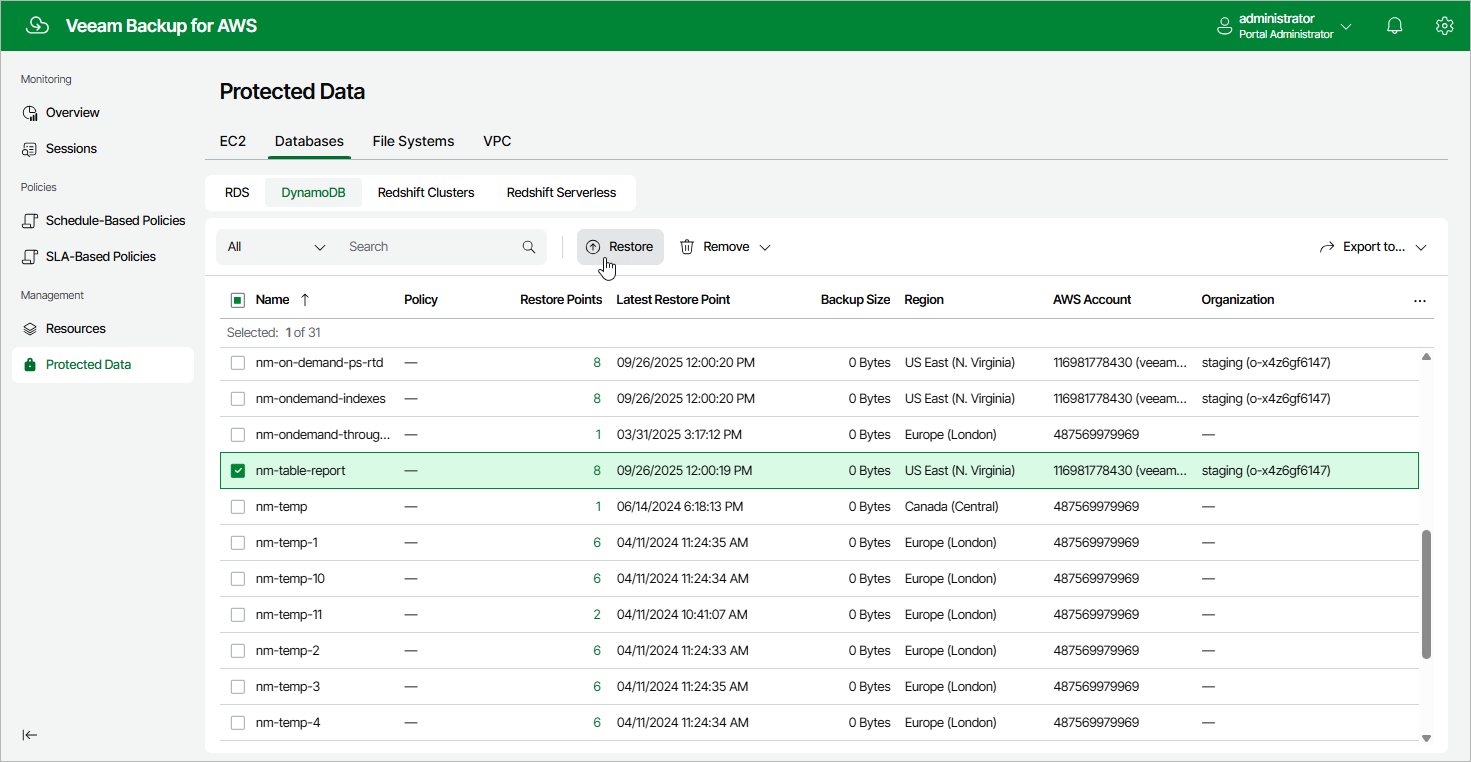Sort by Policy column header

[x=421, y=300]
